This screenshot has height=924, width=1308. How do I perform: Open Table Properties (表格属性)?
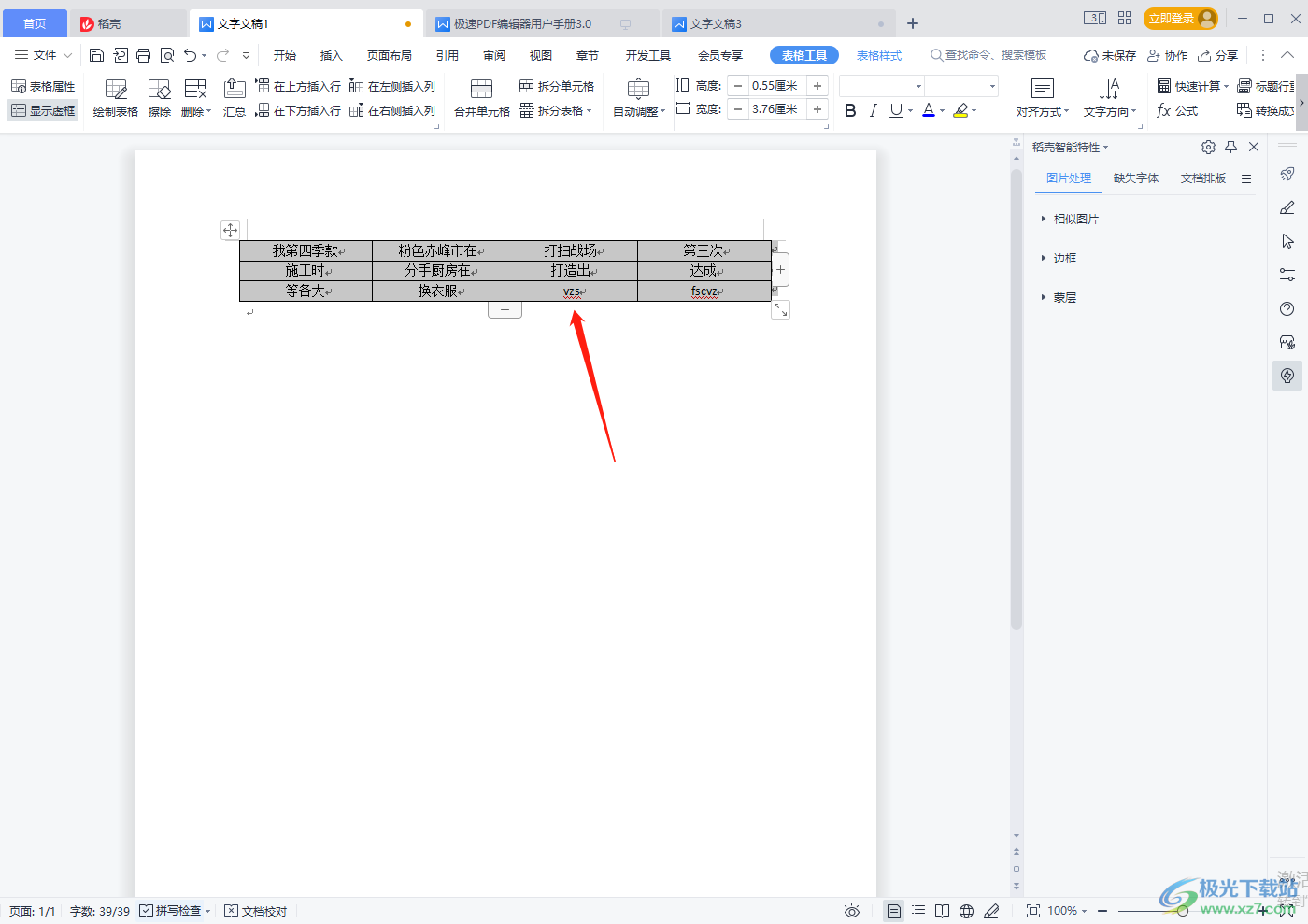coord(43,86)
